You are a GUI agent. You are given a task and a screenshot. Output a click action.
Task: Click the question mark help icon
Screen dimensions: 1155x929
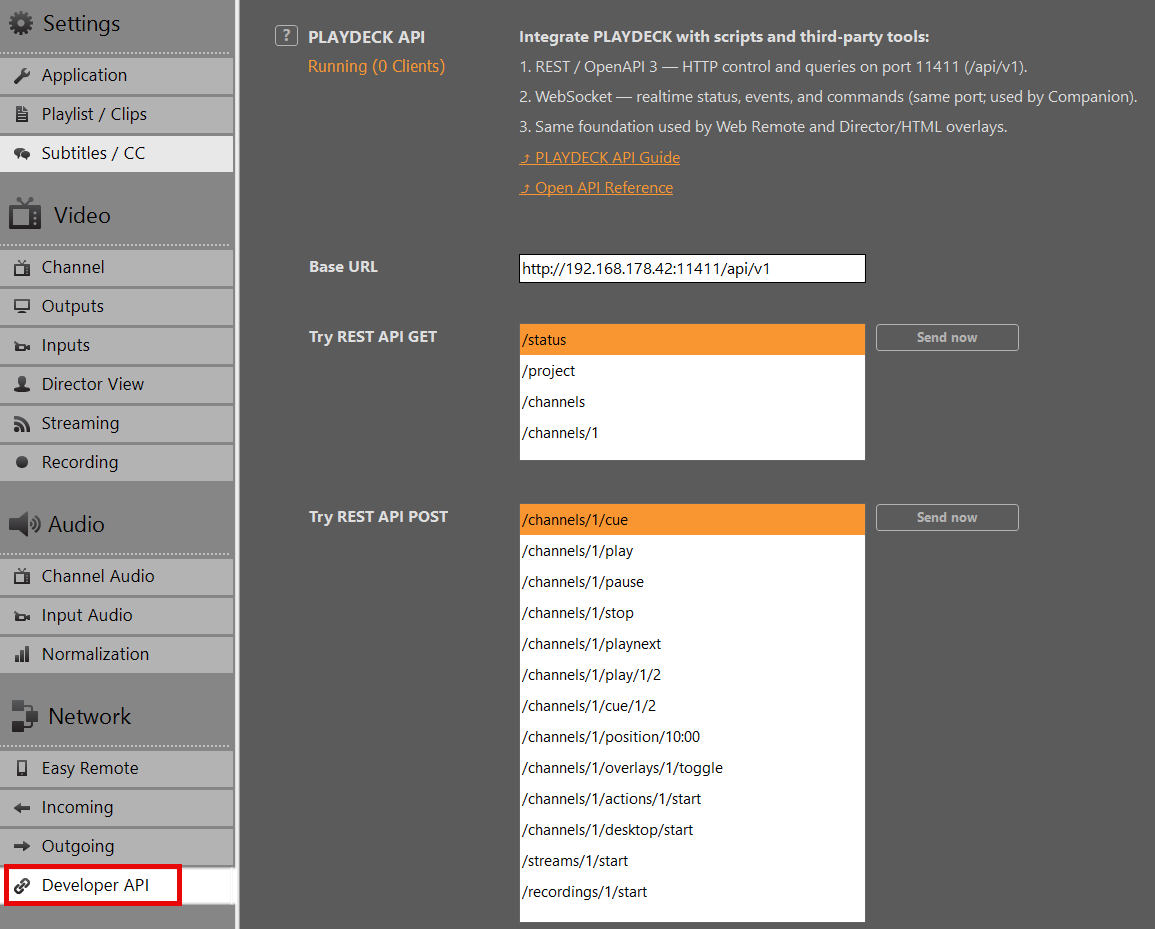287,35
